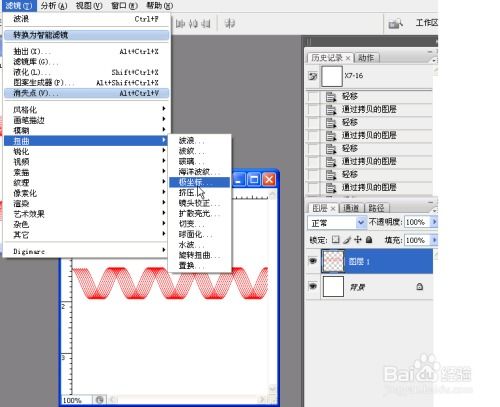Screen dimensions: 500x407
Task: Open 液化 from the filter menu
Action: [87, 72]
